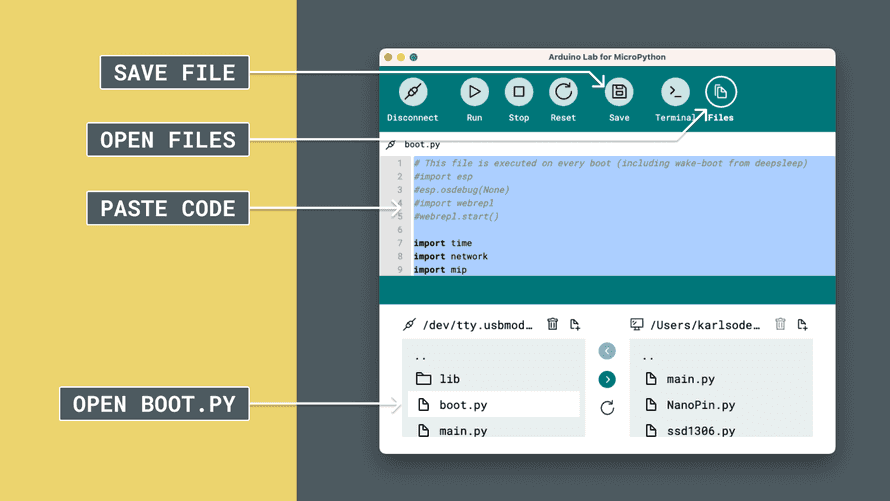The image size is (890, 501).
Task: Open the Terminal panel
Action: [675, 93]
